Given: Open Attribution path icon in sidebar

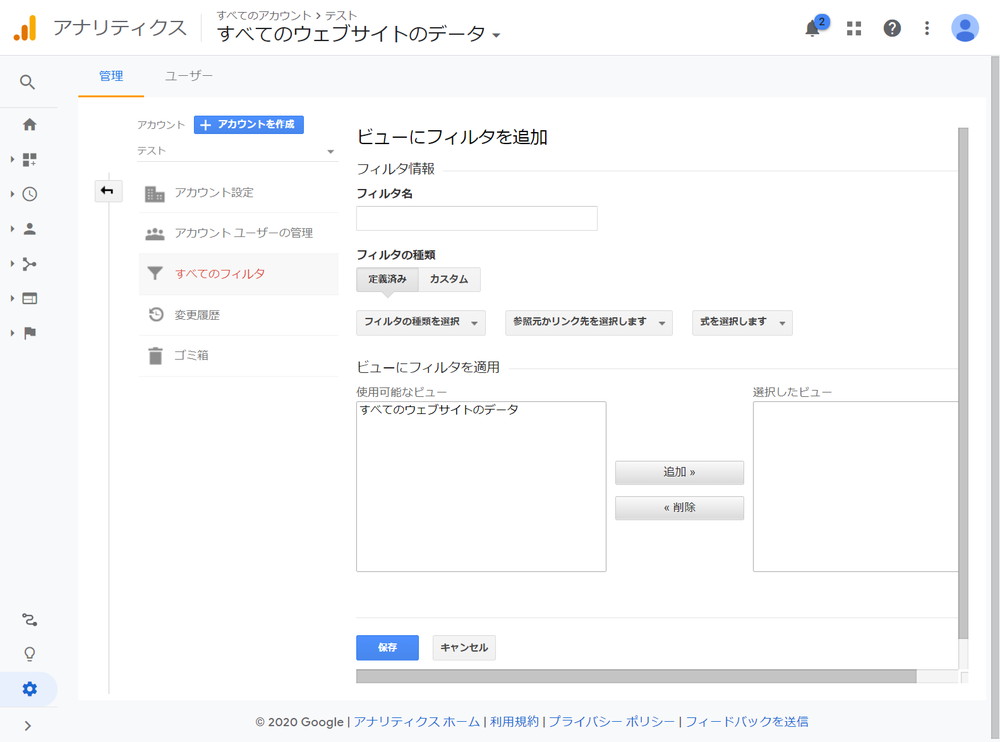Looking at the screenshot, I should click(x=29, y=620).
